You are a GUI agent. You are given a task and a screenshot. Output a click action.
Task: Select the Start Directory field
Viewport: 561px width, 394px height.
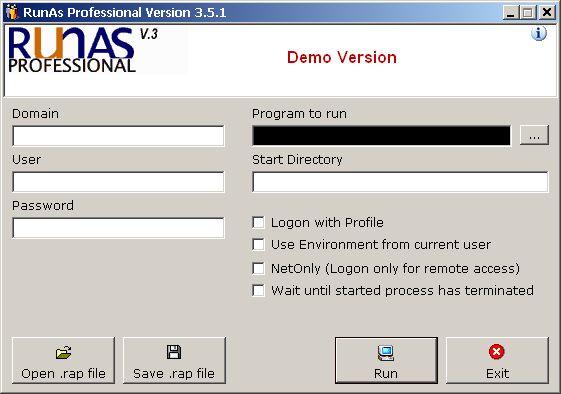point(400,182)
